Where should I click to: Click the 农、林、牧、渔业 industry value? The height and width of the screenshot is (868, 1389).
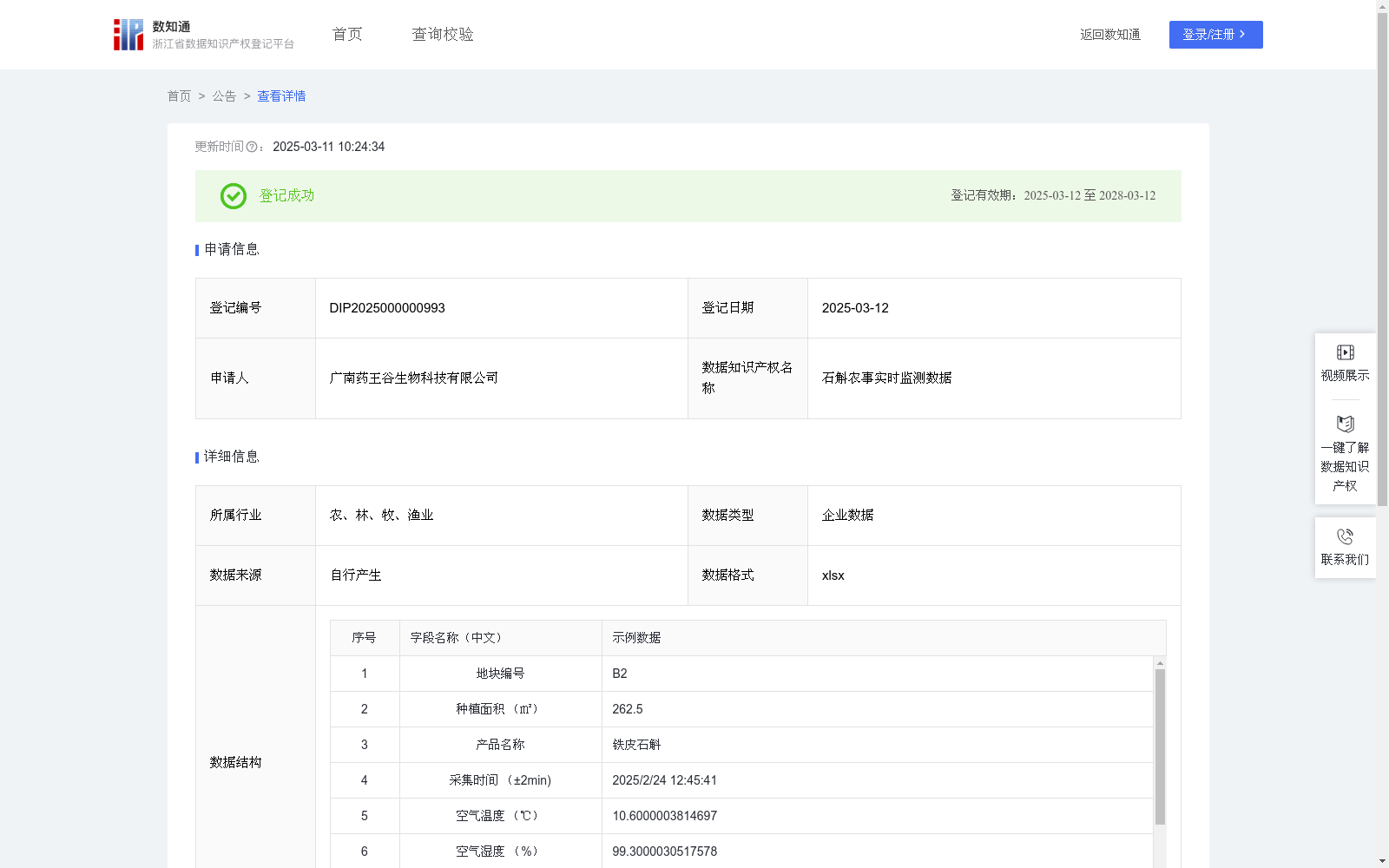pos(381,516)
